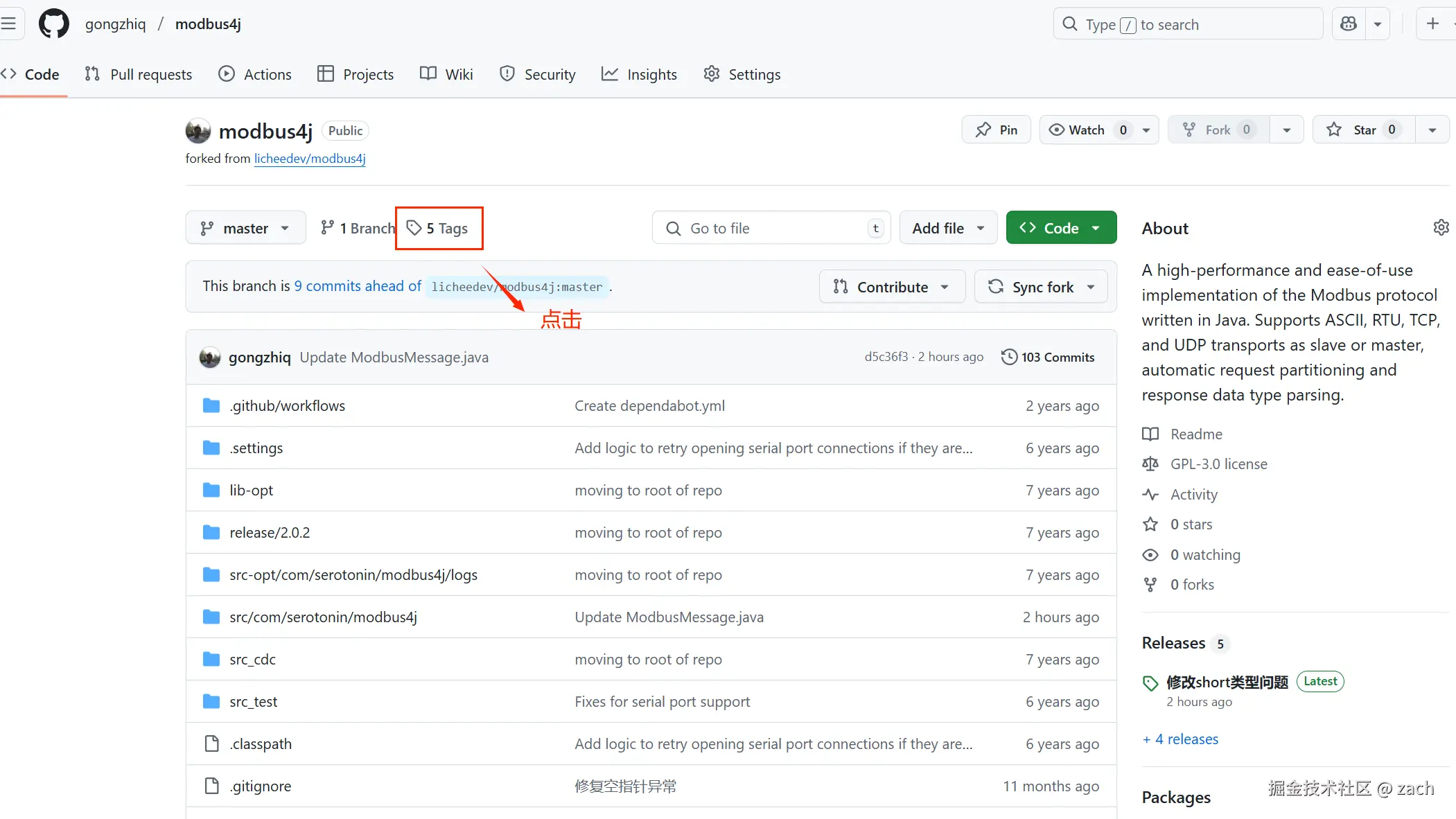1456x819 pixels.
Task: Click the About section gear icon
Action: click(x=1441, y=228)
